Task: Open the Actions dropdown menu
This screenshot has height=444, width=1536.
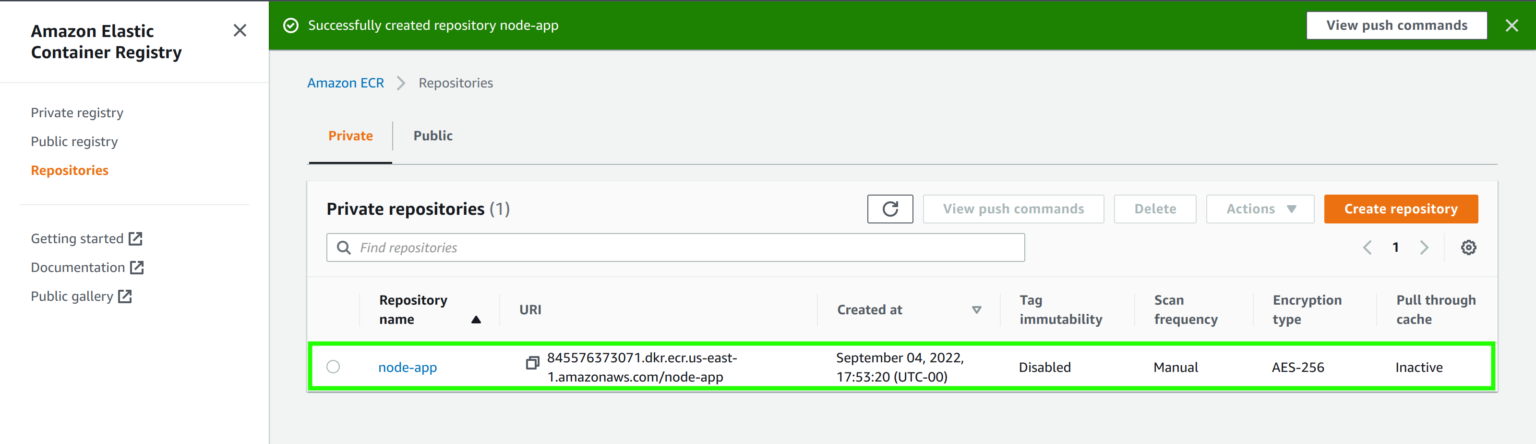Action: click(1260, 209)
